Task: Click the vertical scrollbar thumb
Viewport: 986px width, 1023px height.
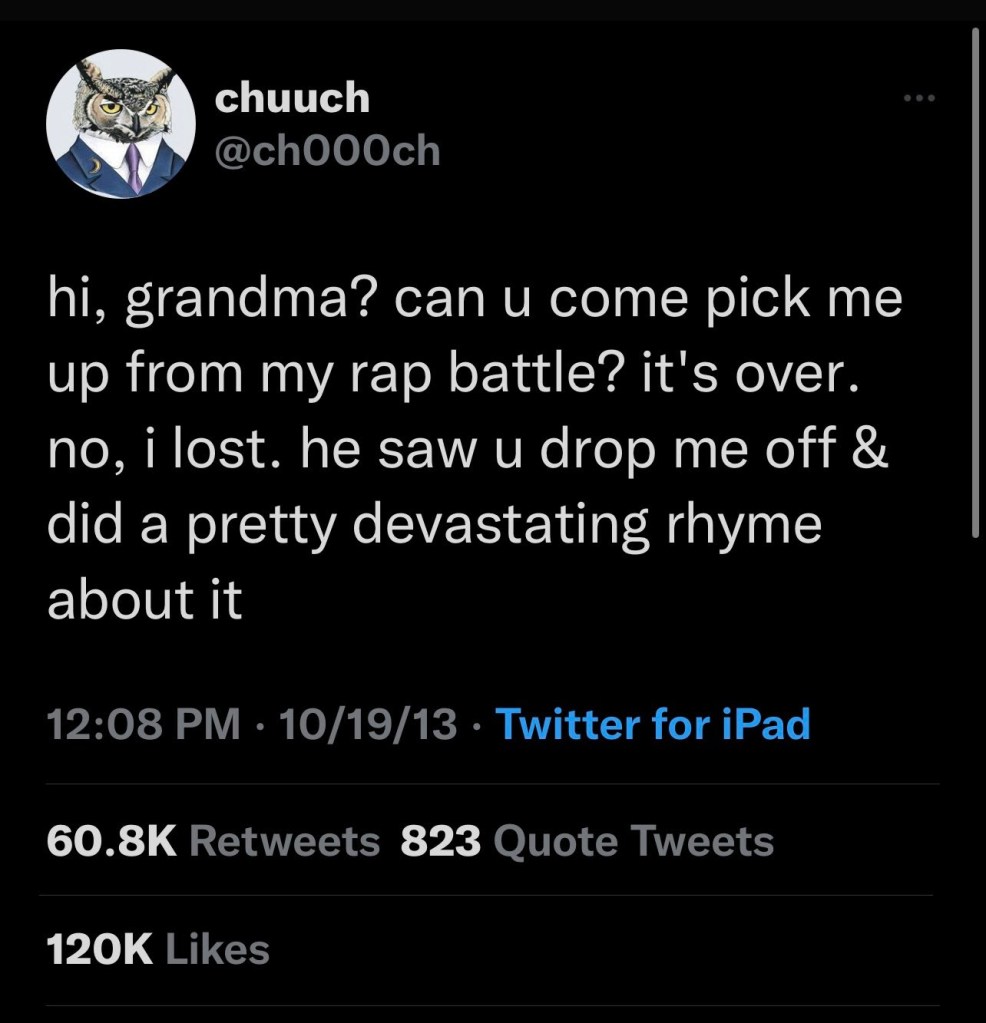Action: tap(976, 280)
